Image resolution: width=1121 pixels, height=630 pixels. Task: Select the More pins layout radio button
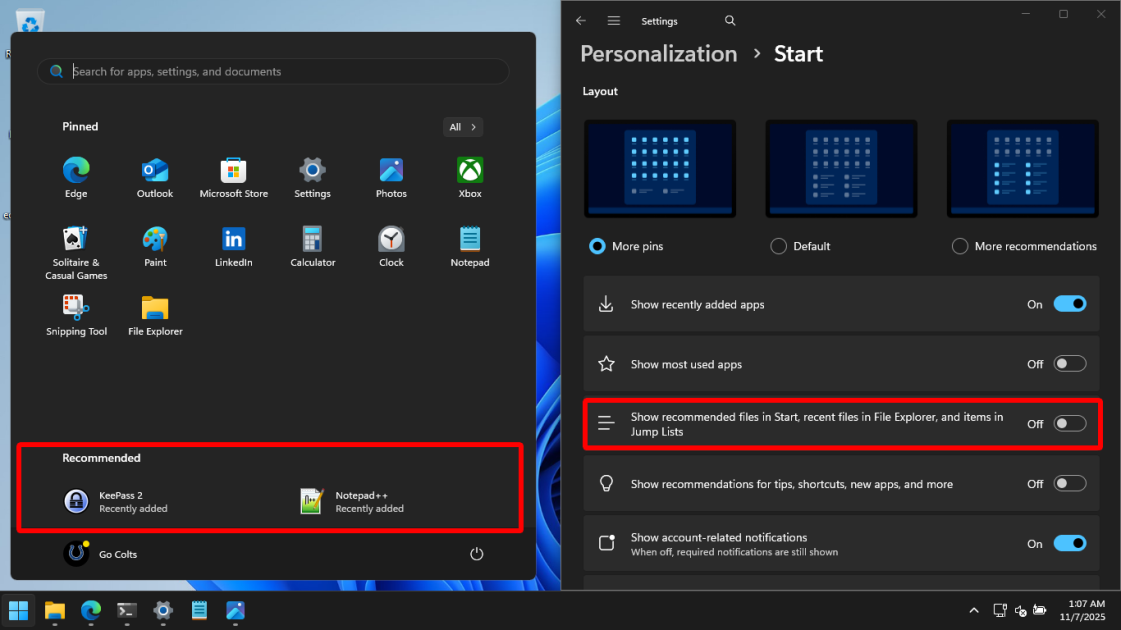point(597,246)
